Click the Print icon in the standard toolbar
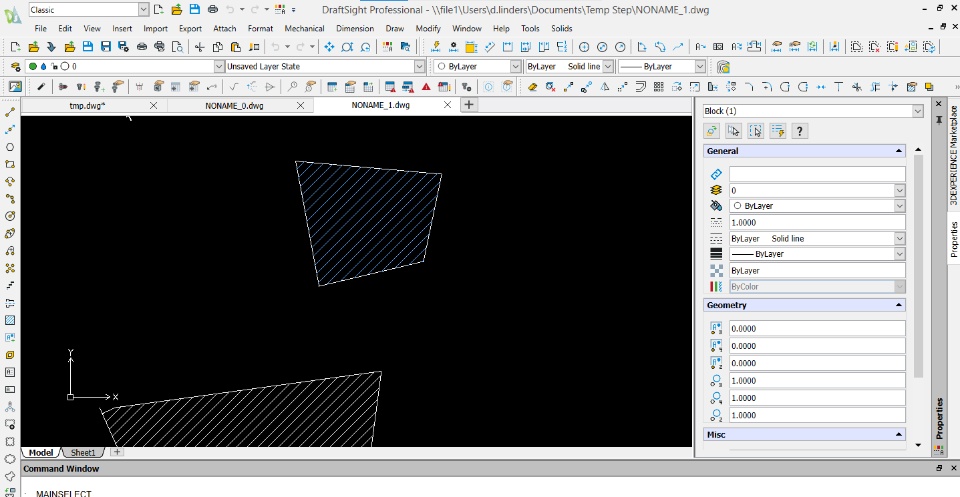 pos(143,47)
